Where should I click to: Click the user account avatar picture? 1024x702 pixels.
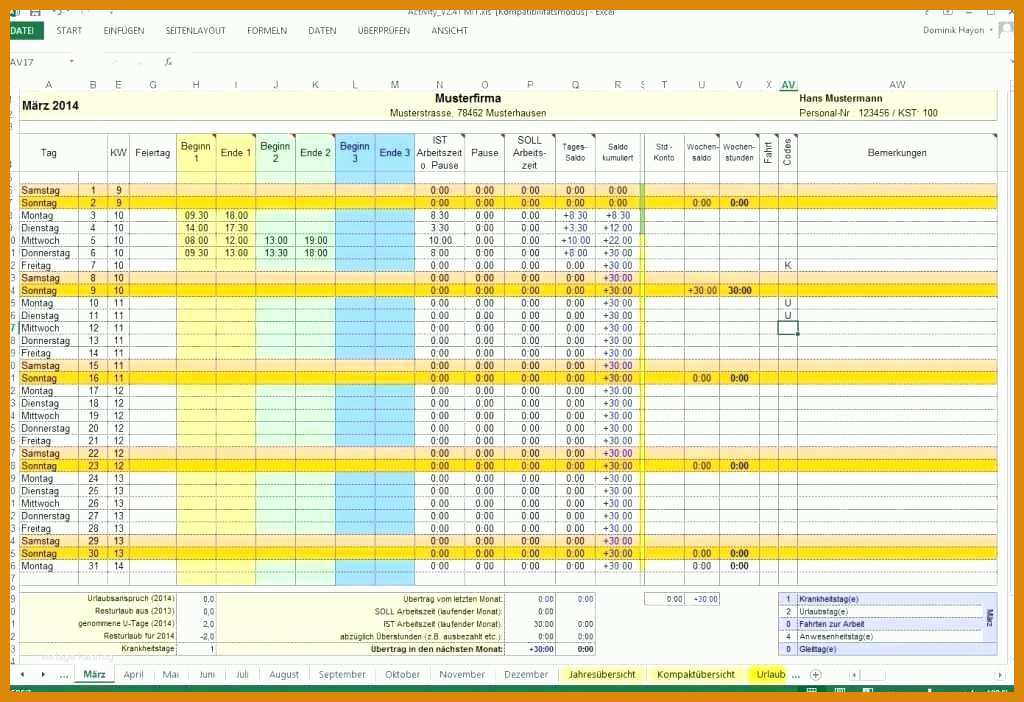click(x=1006, y=30)
